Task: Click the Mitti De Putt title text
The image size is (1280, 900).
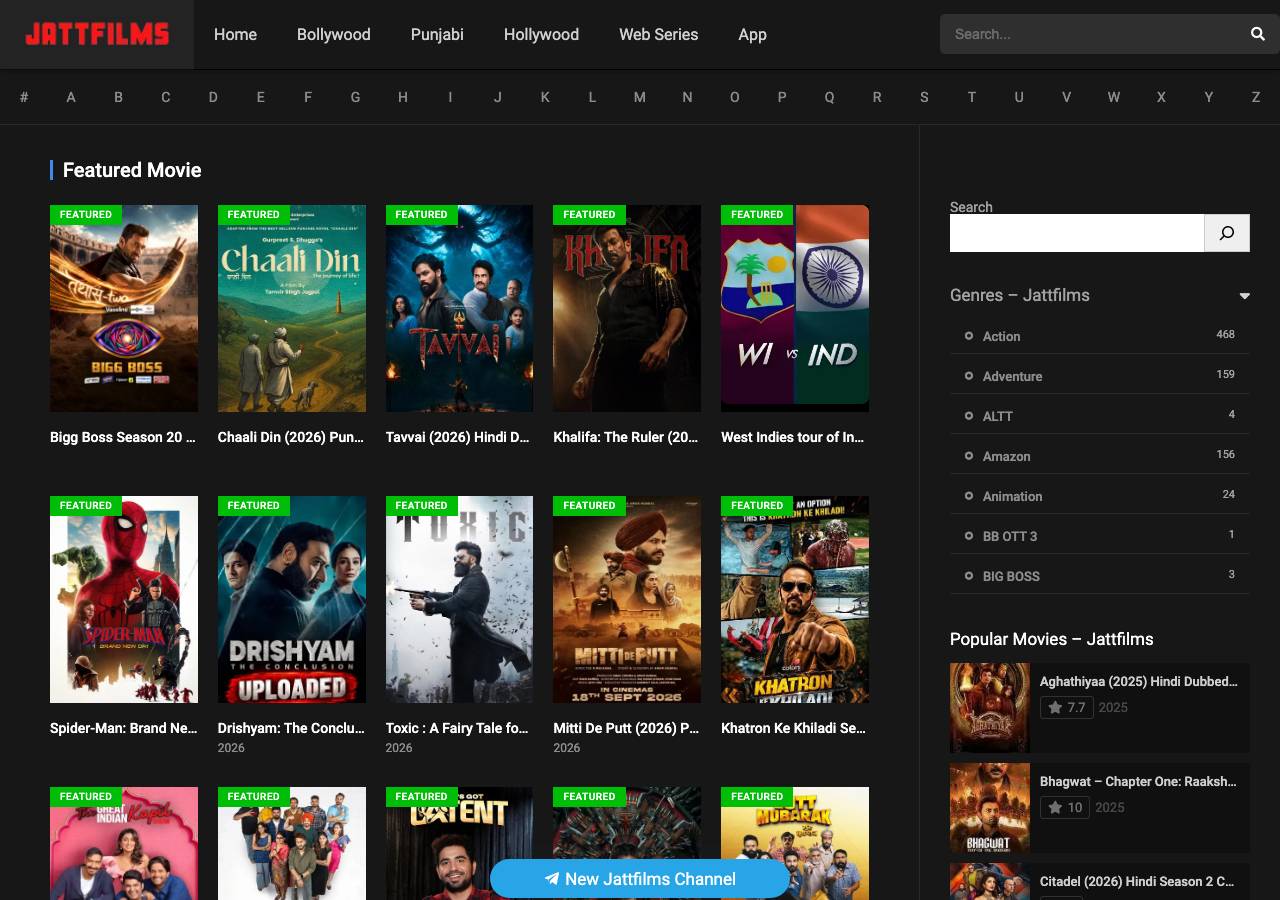Action: pyautogui.click(x=626, y=728)
